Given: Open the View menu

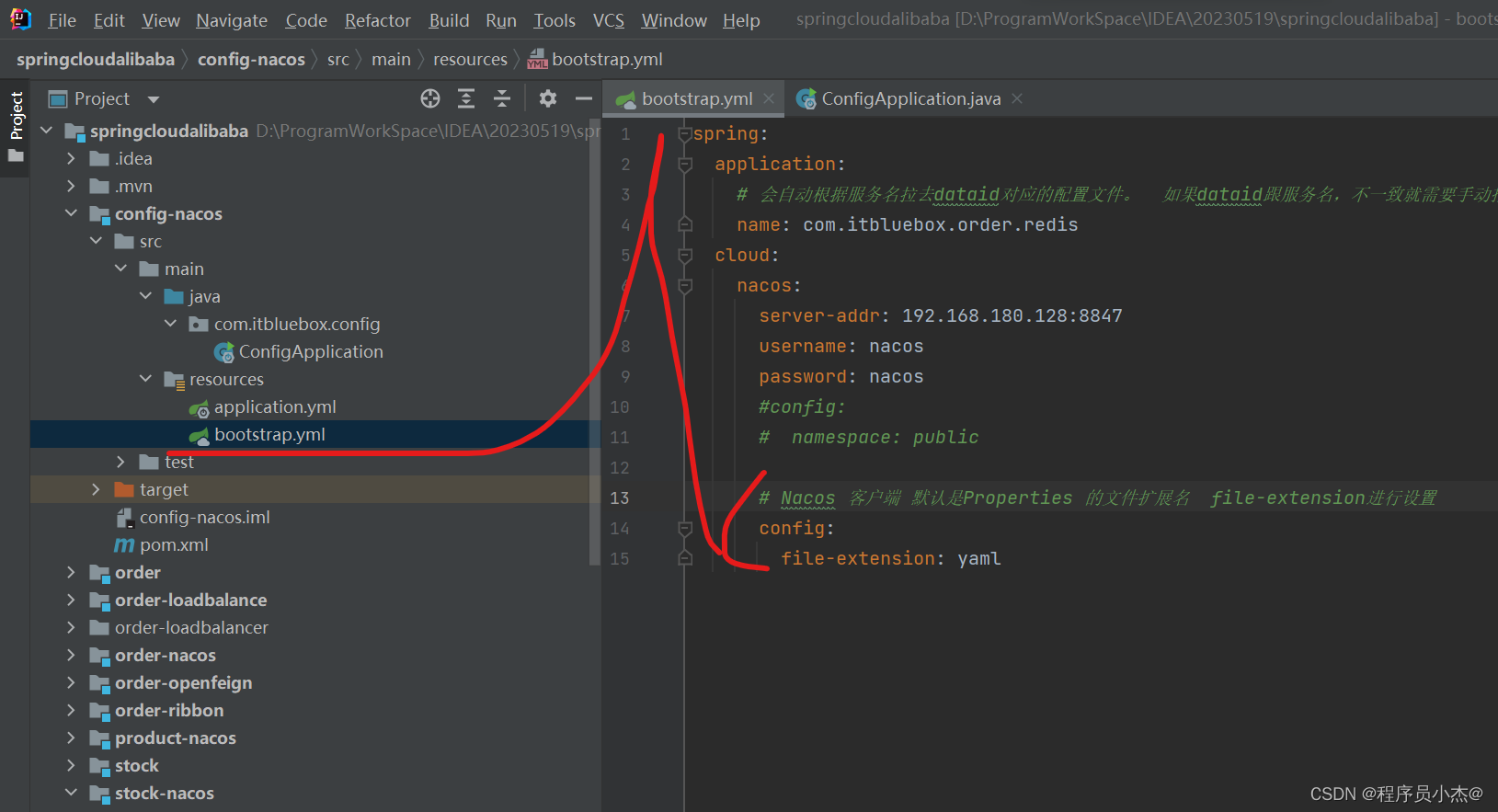Looking at the screenshot, I should pos(161,20).
